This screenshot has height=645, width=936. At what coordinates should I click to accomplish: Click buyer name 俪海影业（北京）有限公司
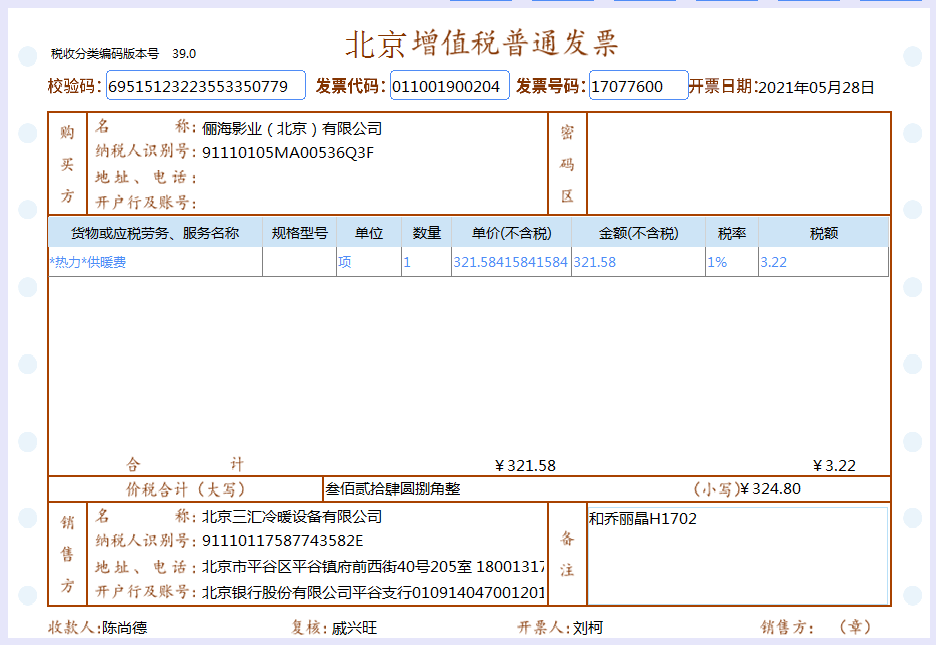(x=292, y=128)
